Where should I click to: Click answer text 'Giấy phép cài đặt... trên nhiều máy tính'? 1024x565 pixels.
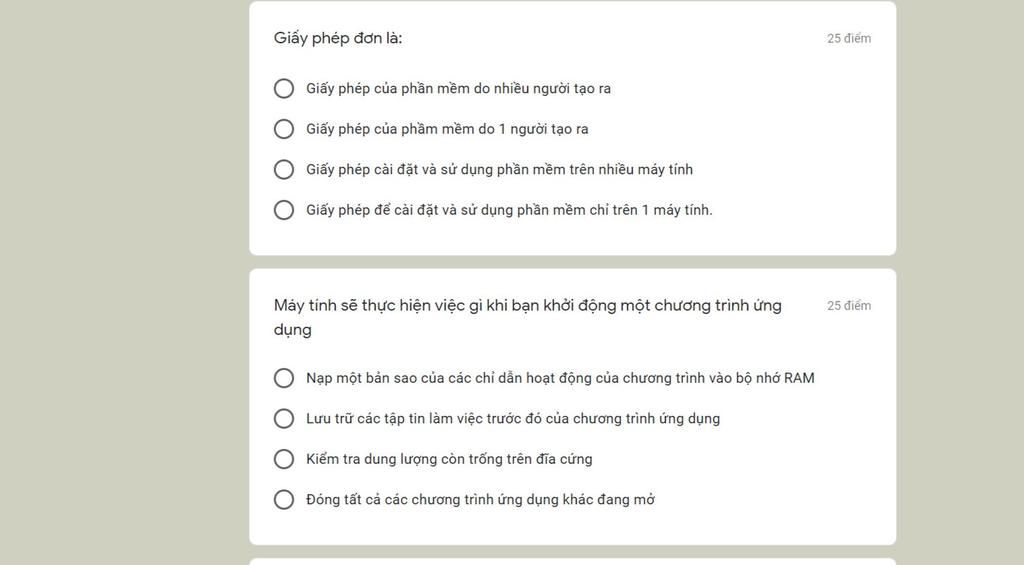(x=500, y=169)
